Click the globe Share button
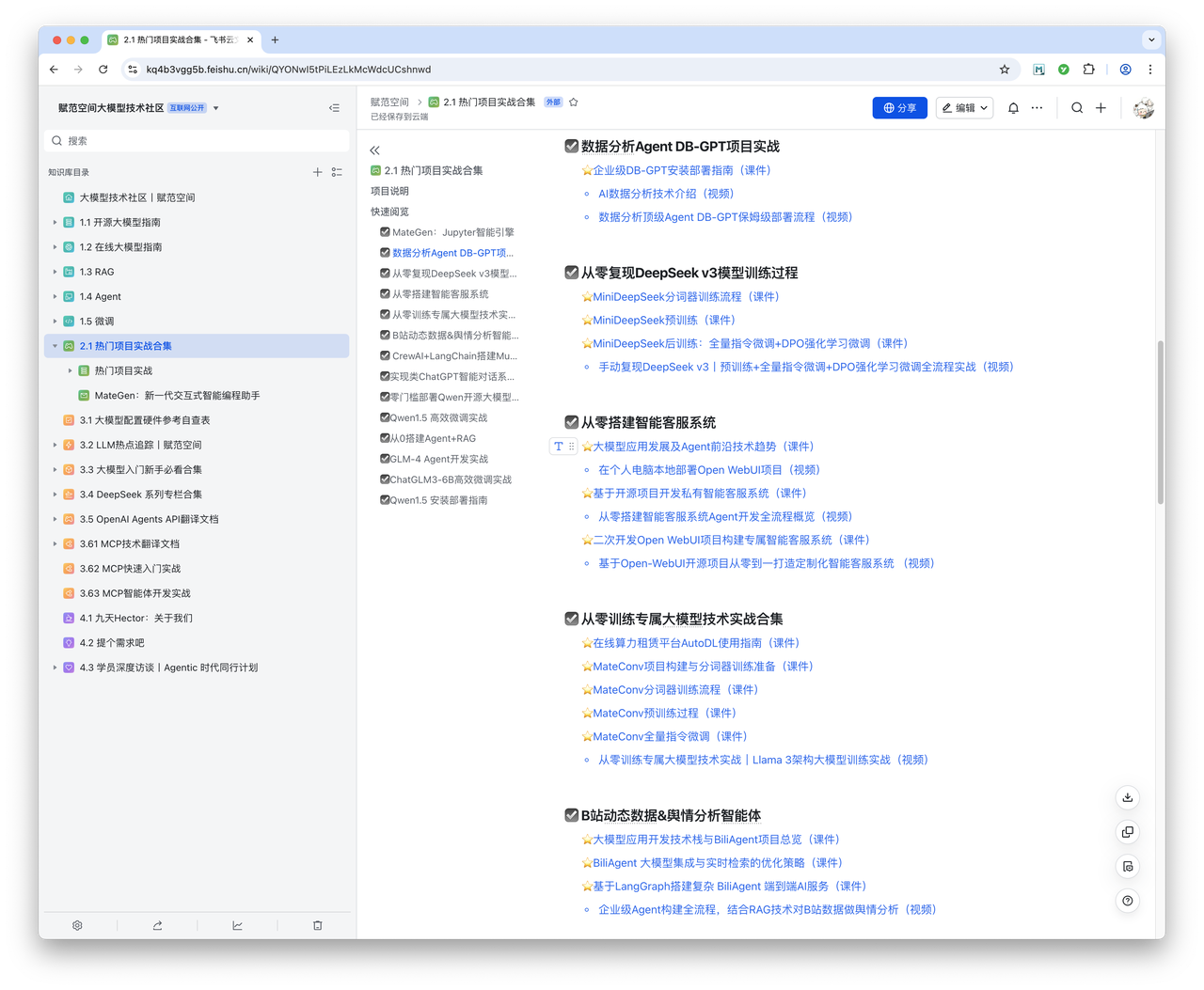The width and height of the screenshot is (1204, 990). click(x=899, y=108)
